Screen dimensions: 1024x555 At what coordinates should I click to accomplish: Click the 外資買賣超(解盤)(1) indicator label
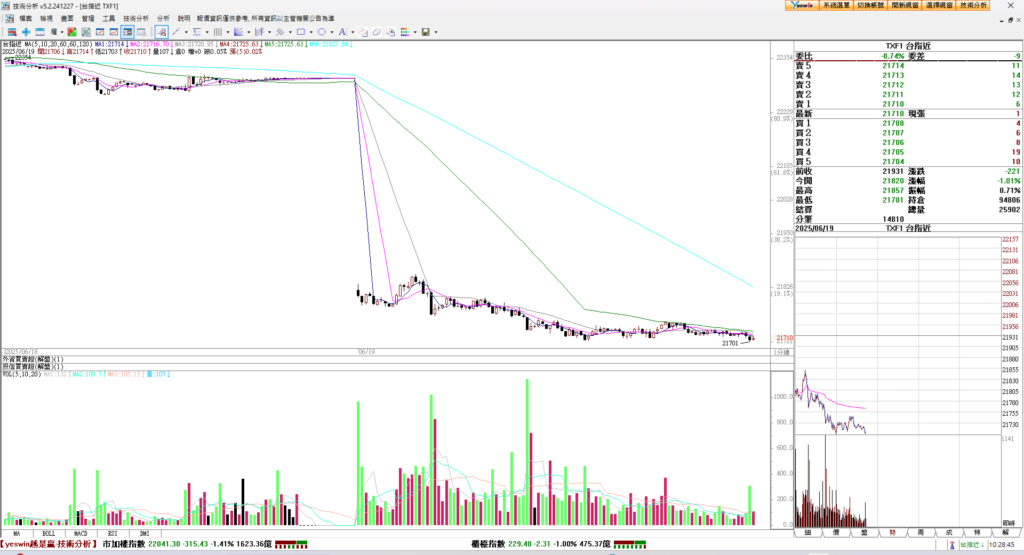(x=33, y=360)
